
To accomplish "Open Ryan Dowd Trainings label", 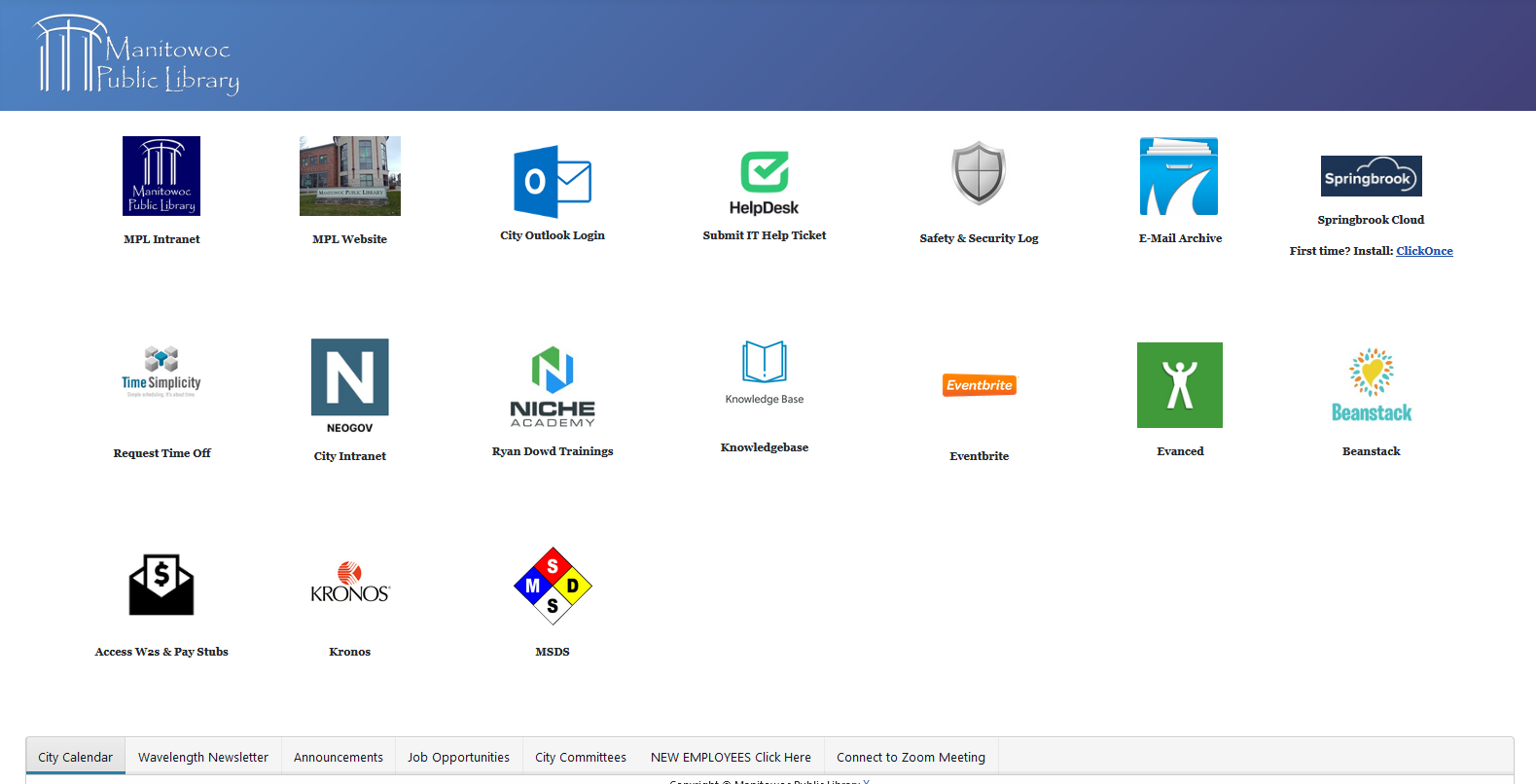I will (553, 451).
